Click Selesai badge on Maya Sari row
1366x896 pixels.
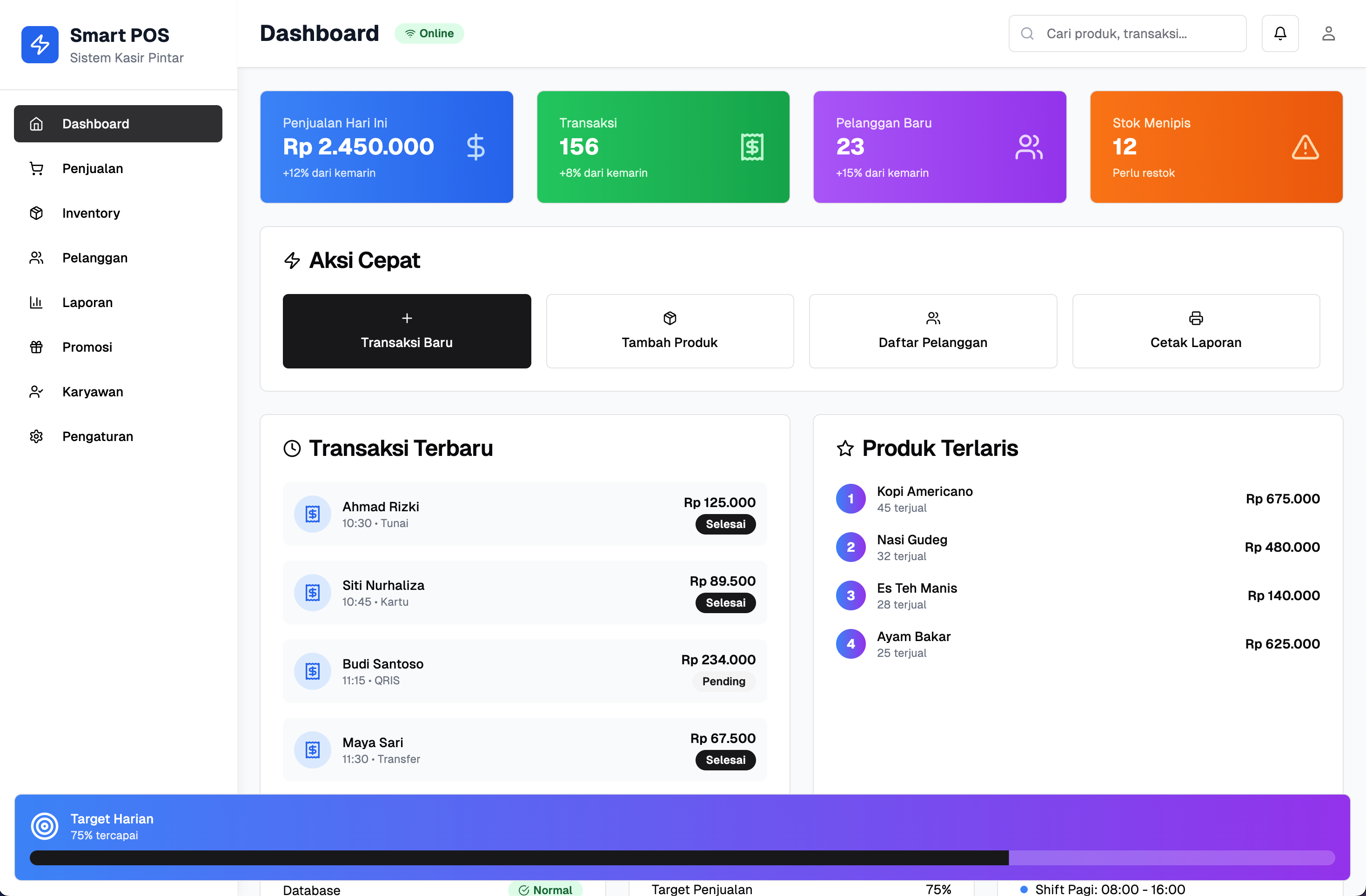(x=725, y=761)
